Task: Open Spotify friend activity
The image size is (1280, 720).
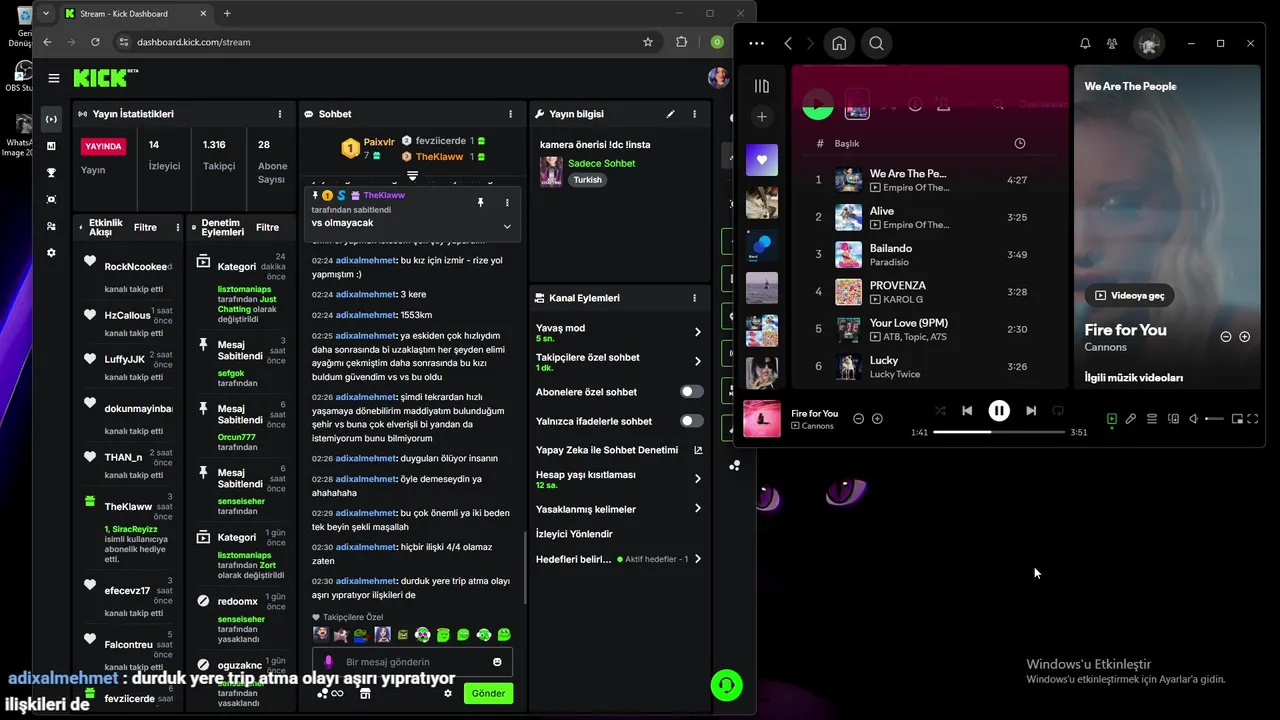Action: point(1112,43)
